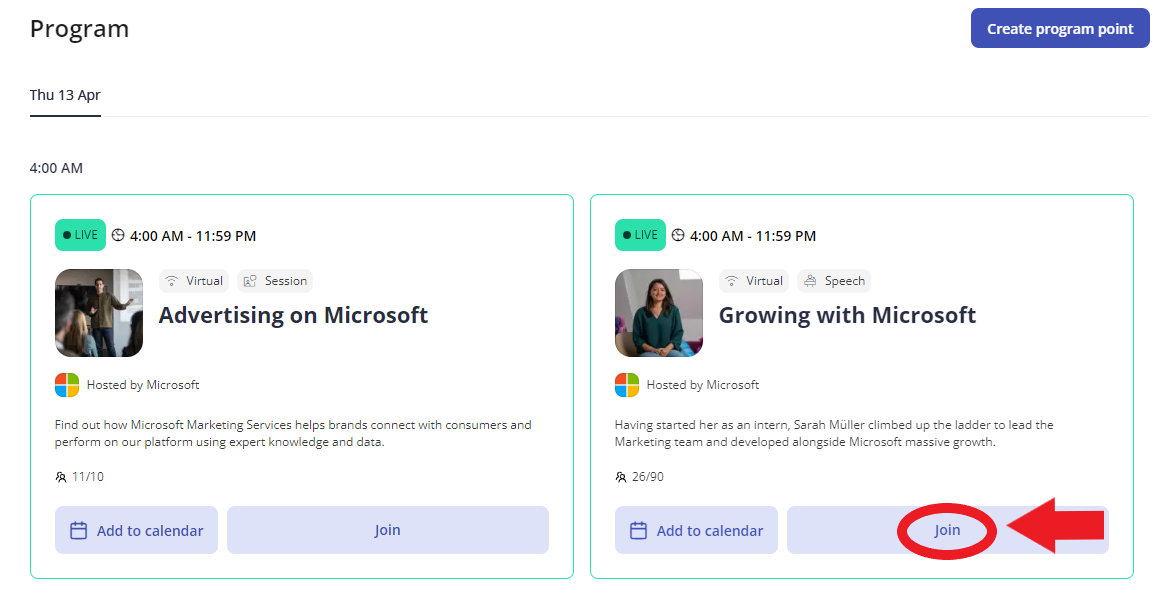Viewport: 1168px width, 591px height.
Task: Click the calendar icon in the Growing card
Action: tap(638, 531)
